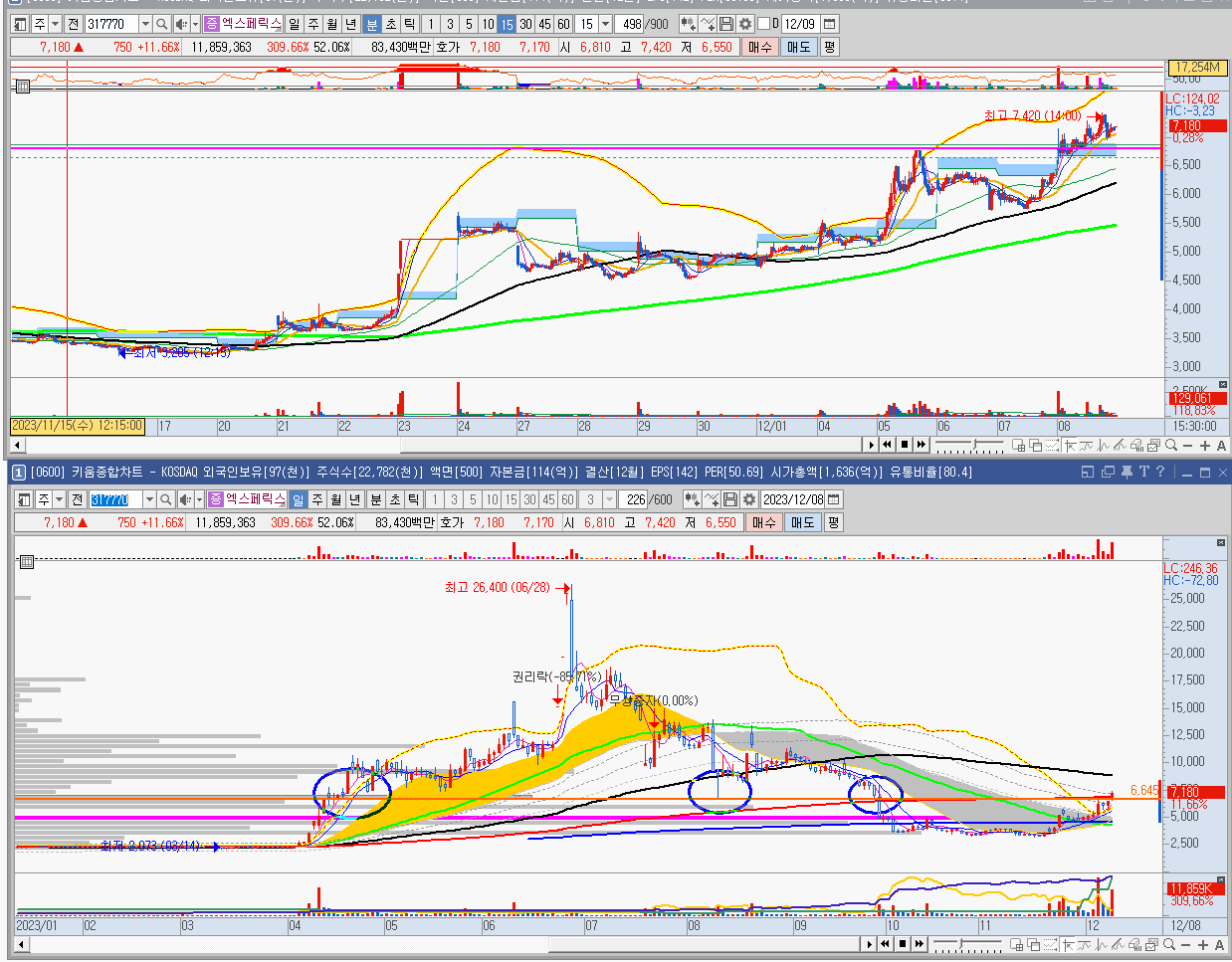
Task: Click 매도 sell button in minute chart
Action: [x=798, y=46]
